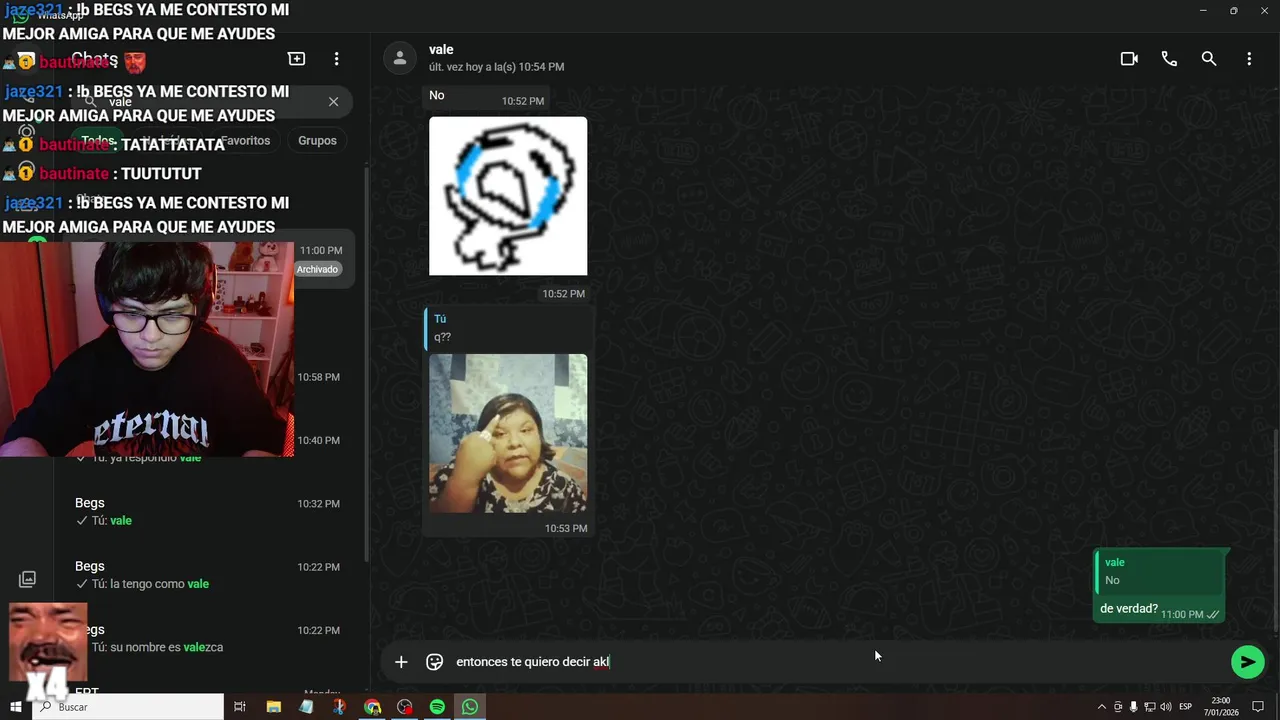
Task: Open the emoji and sticker picker
Action: pyautogui.click(x=434, y=662)
